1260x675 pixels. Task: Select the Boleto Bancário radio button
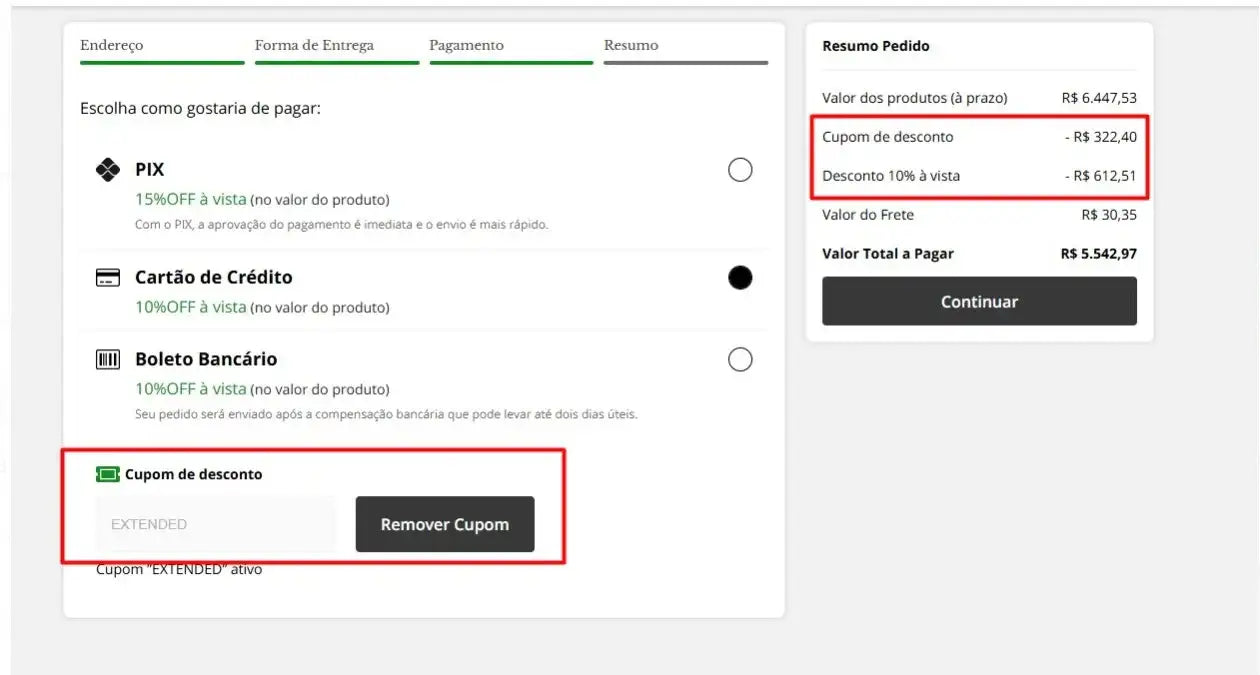tap(740, 359)
